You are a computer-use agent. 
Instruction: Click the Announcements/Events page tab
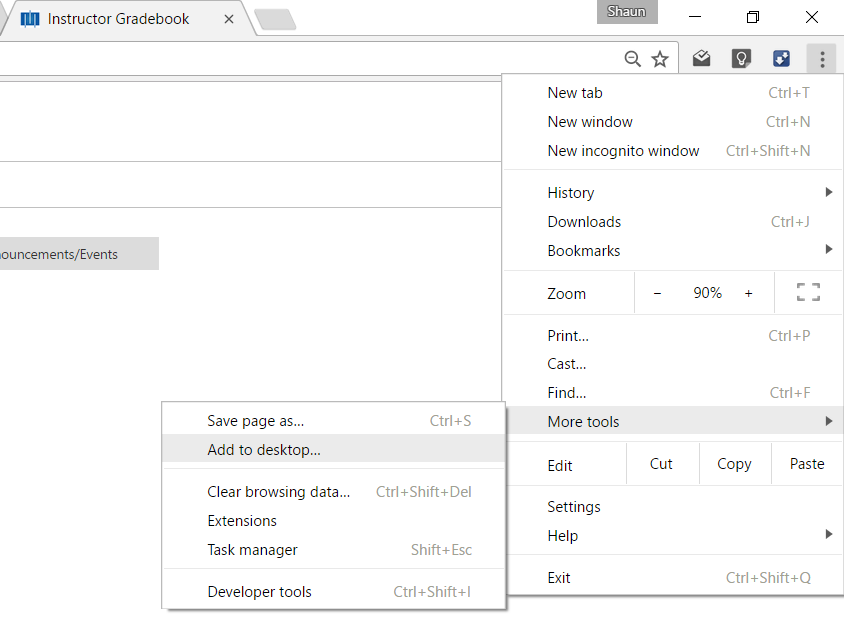point(79,254)
